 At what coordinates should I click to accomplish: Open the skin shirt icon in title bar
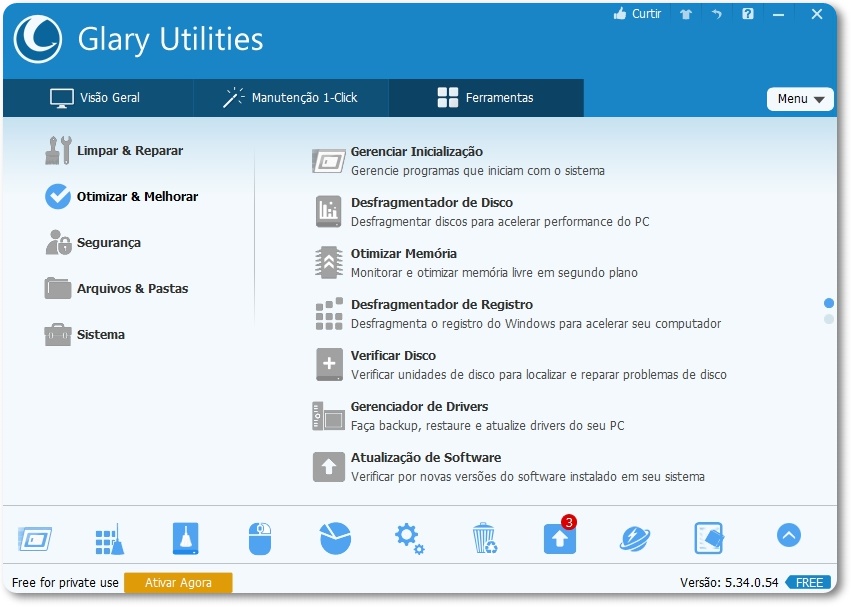pos(686,14)
